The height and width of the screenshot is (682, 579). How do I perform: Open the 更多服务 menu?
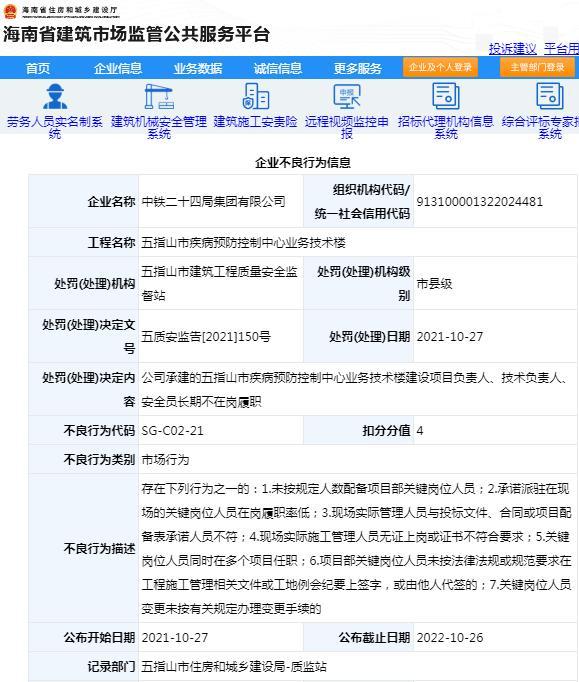pyautogui.click(x=358, y=68)
